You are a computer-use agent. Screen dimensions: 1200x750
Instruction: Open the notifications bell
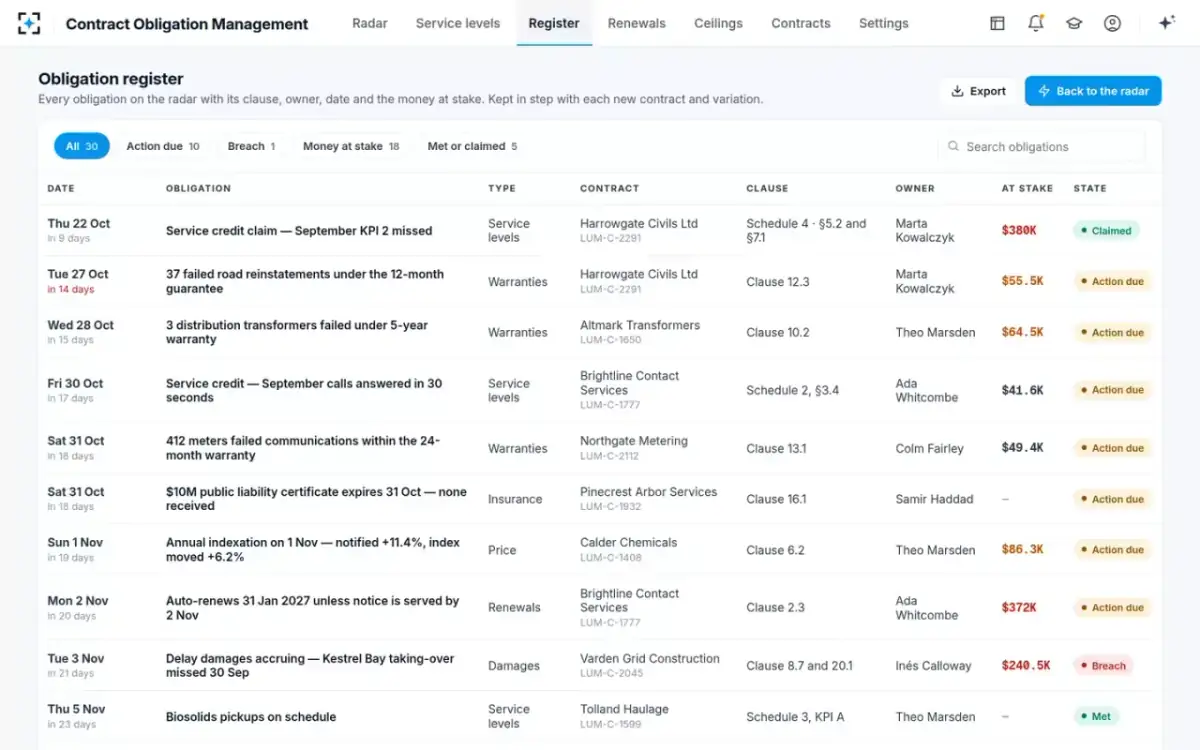pos(1036,23)
